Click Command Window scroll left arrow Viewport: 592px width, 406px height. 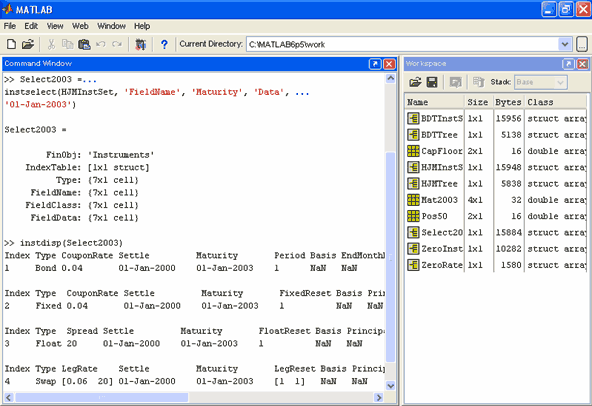pos(8,397)
